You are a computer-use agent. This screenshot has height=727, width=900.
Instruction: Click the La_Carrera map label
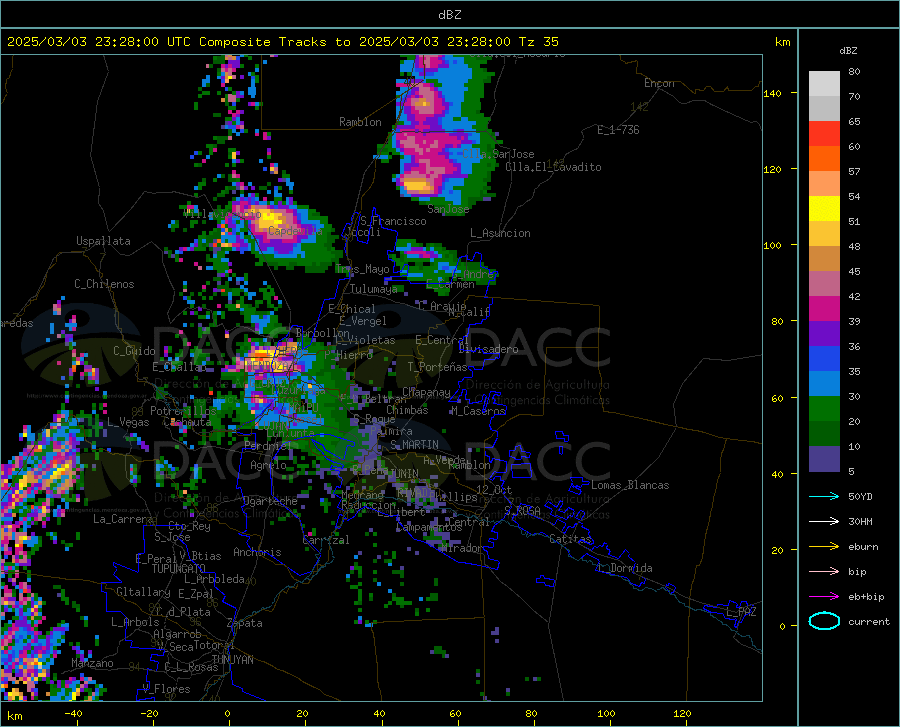click(x=123, y=519)
